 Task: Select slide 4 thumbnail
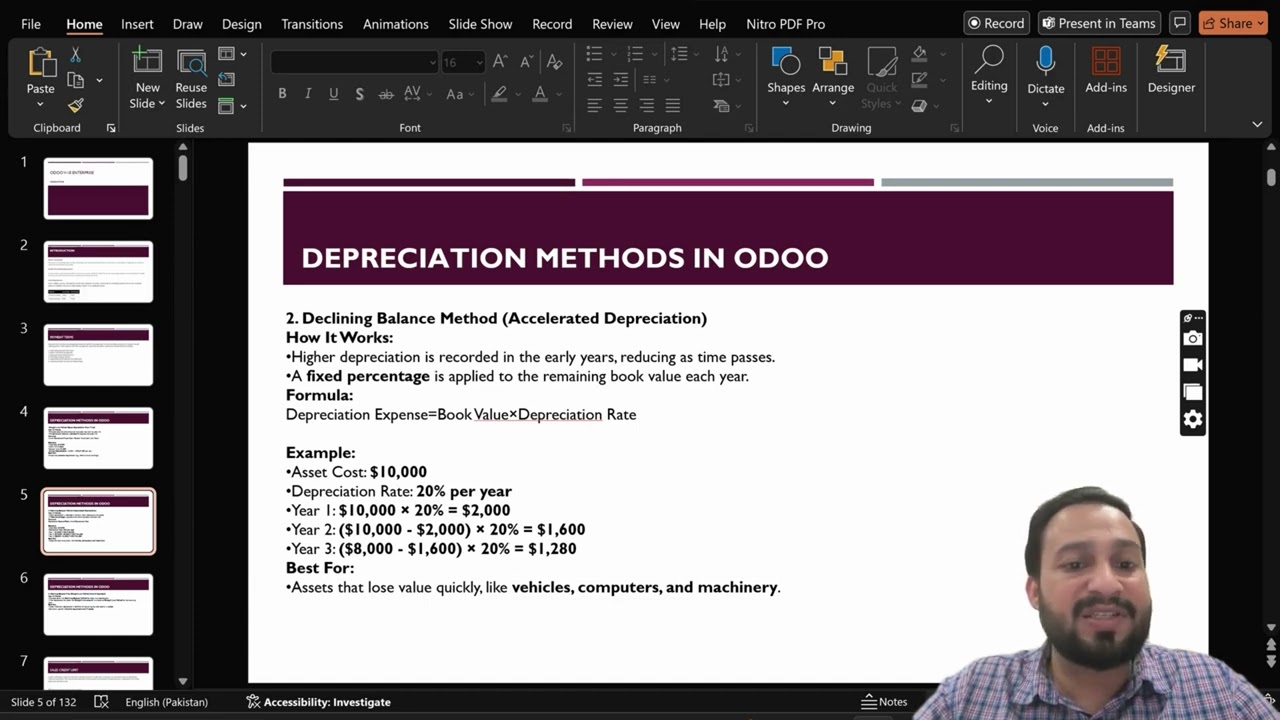[x=98, y=438]
